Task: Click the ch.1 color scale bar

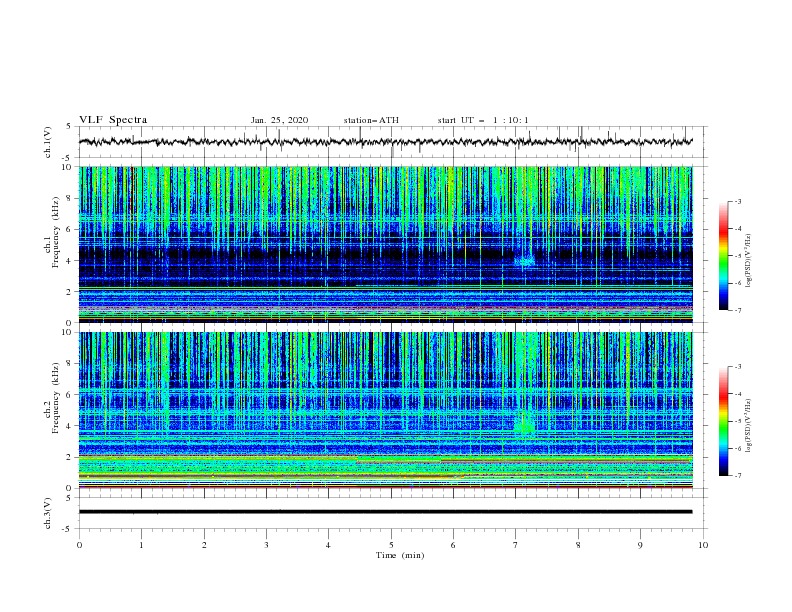Action: 724,256
